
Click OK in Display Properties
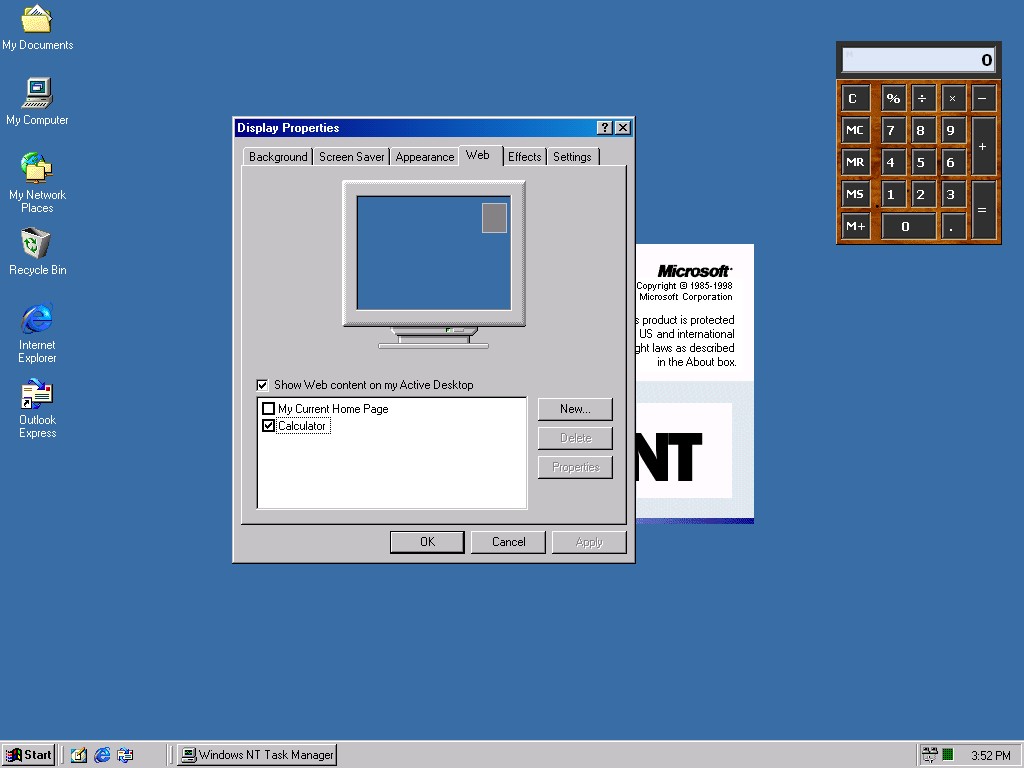(x=427, y=542)
